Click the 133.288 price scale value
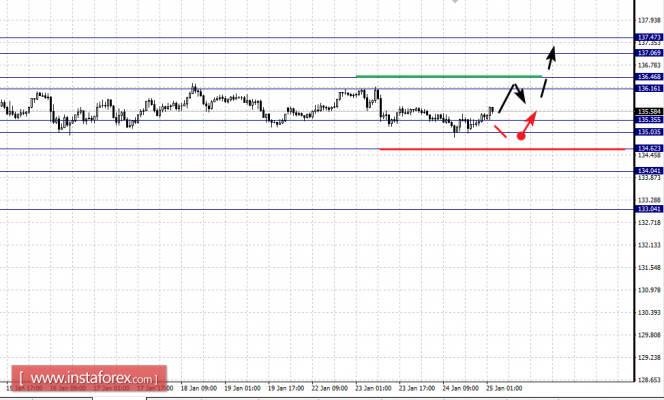 (649, 200)
